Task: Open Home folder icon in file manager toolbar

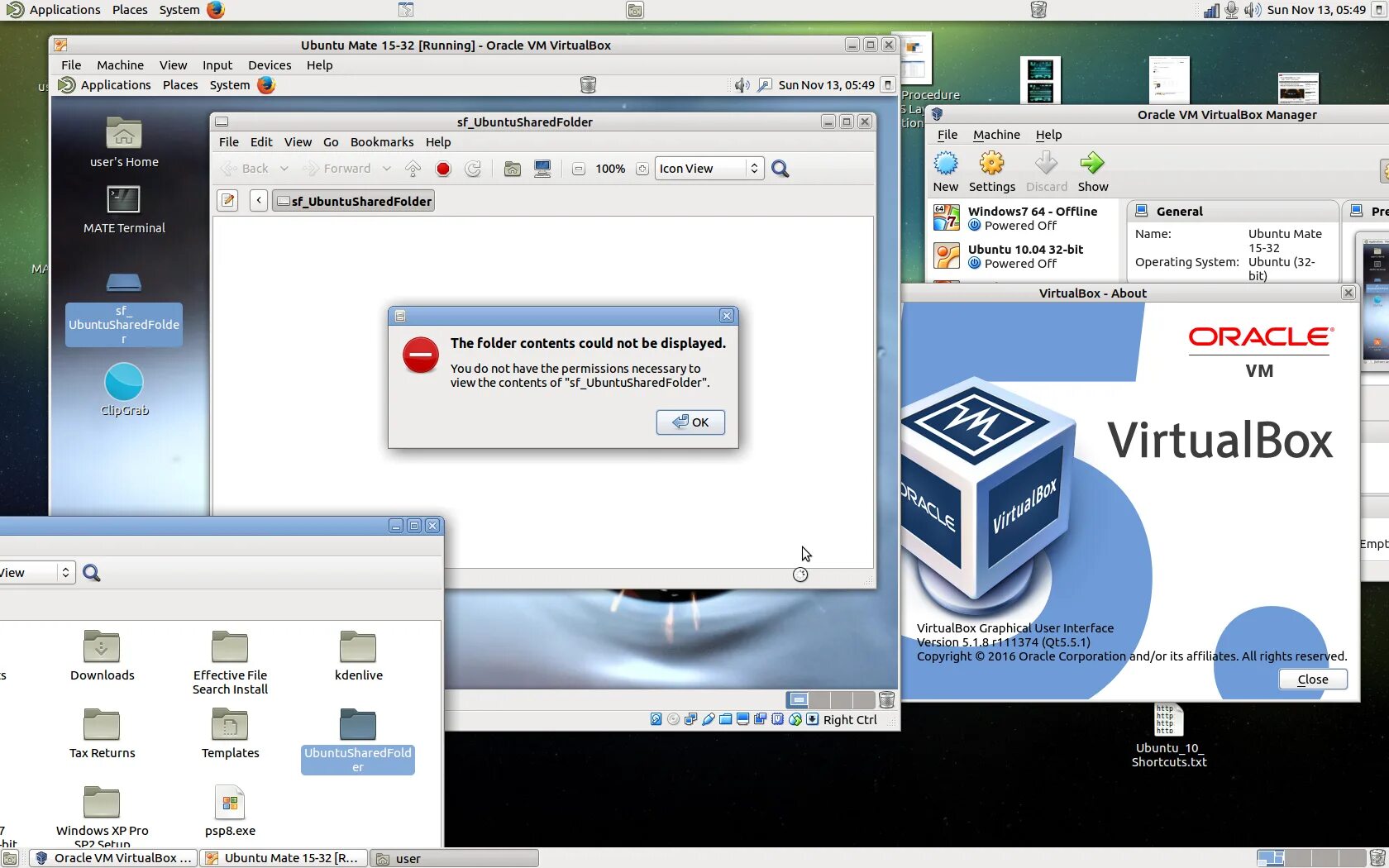Action: (513, 169)
